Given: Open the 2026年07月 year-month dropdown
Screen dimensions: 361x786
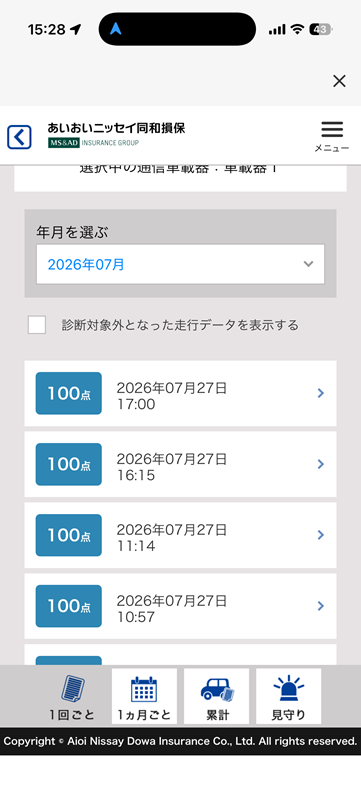Looking at the screenshot, I should point(180,264).
